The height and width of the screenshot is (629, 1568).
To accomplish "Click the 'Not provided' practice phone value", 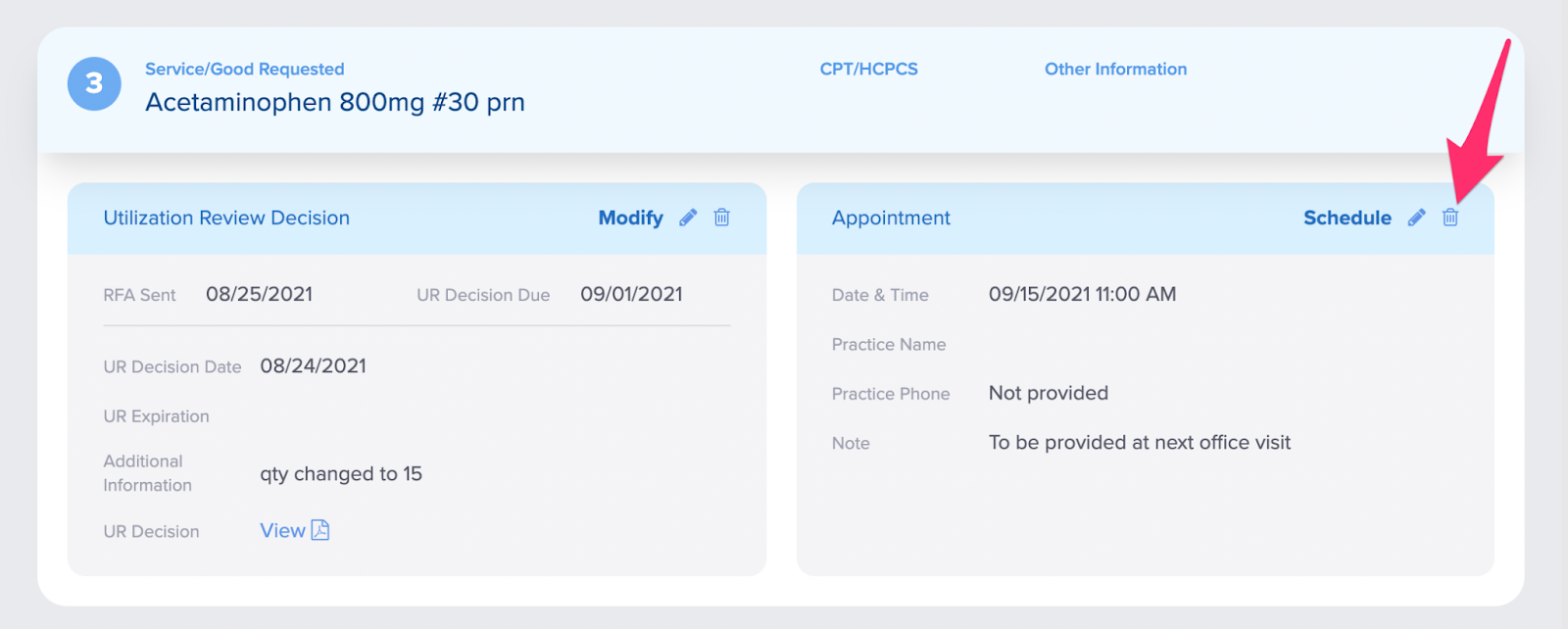I will click(1048, 393).
